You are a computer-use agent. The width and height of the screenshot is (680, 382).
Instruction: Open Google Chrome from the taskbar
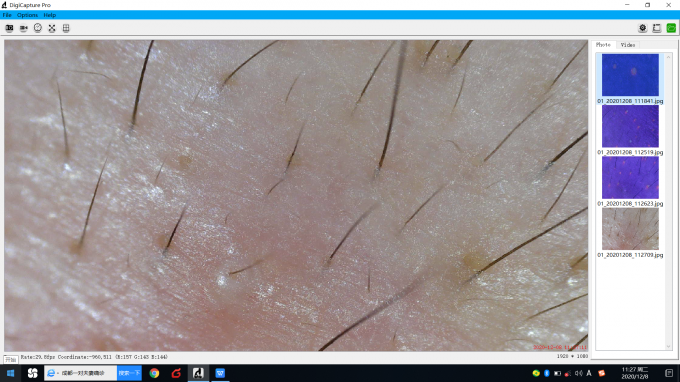[154, 373]
